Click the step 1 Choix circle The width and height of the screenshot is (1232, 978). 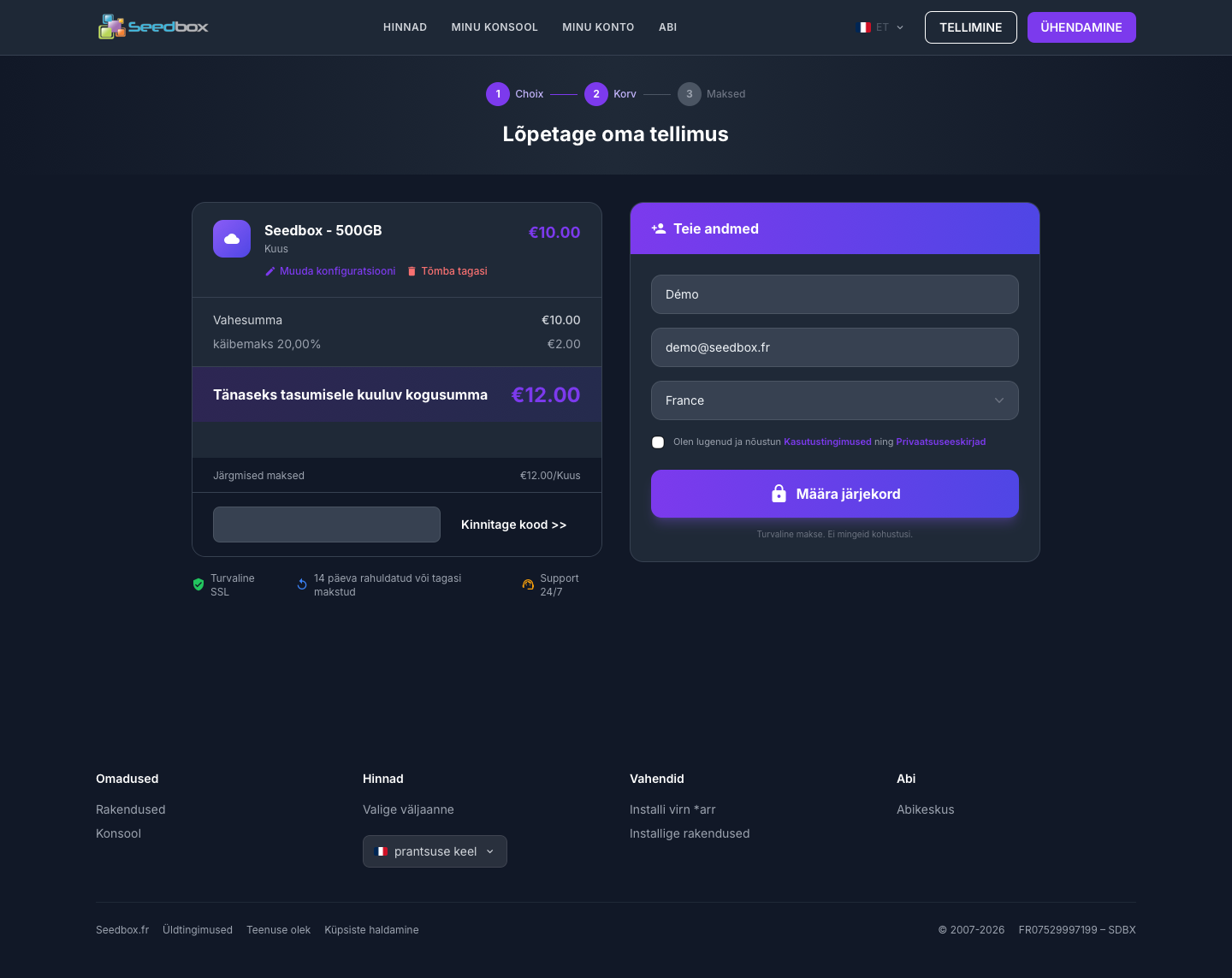[498, 94]
